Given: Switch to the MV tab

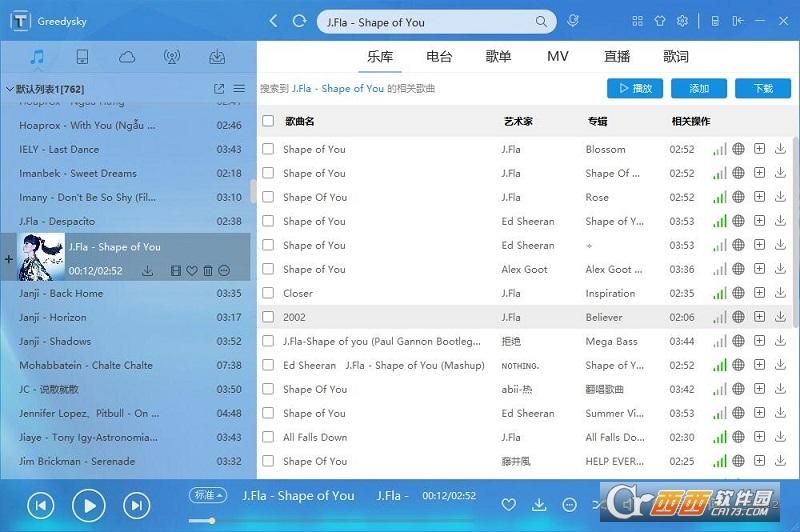Looking at the screenshot, I should 558,57.
